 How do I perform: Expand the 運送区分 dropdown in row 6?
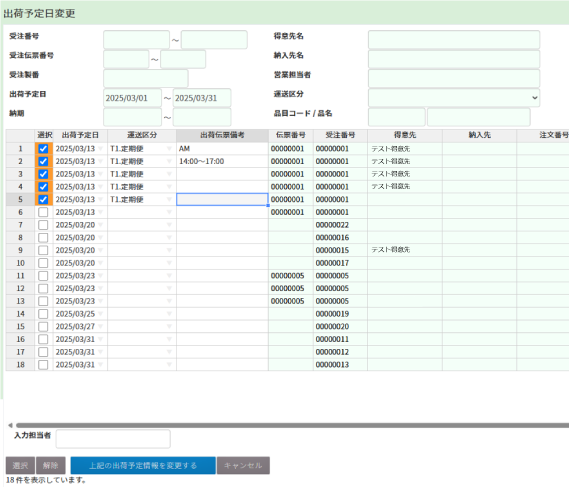[x=169, y=212]
